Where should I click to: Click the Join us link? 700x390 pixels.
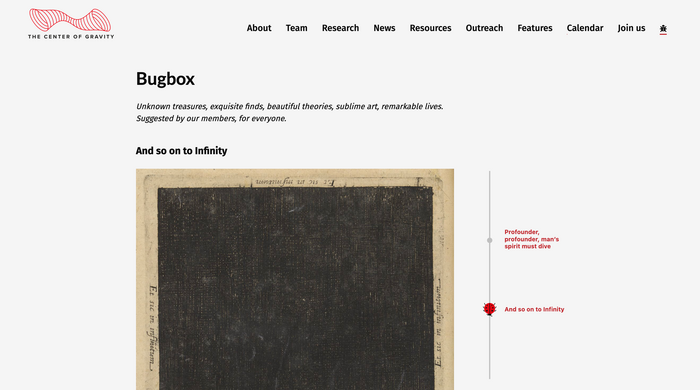[631, 28]
